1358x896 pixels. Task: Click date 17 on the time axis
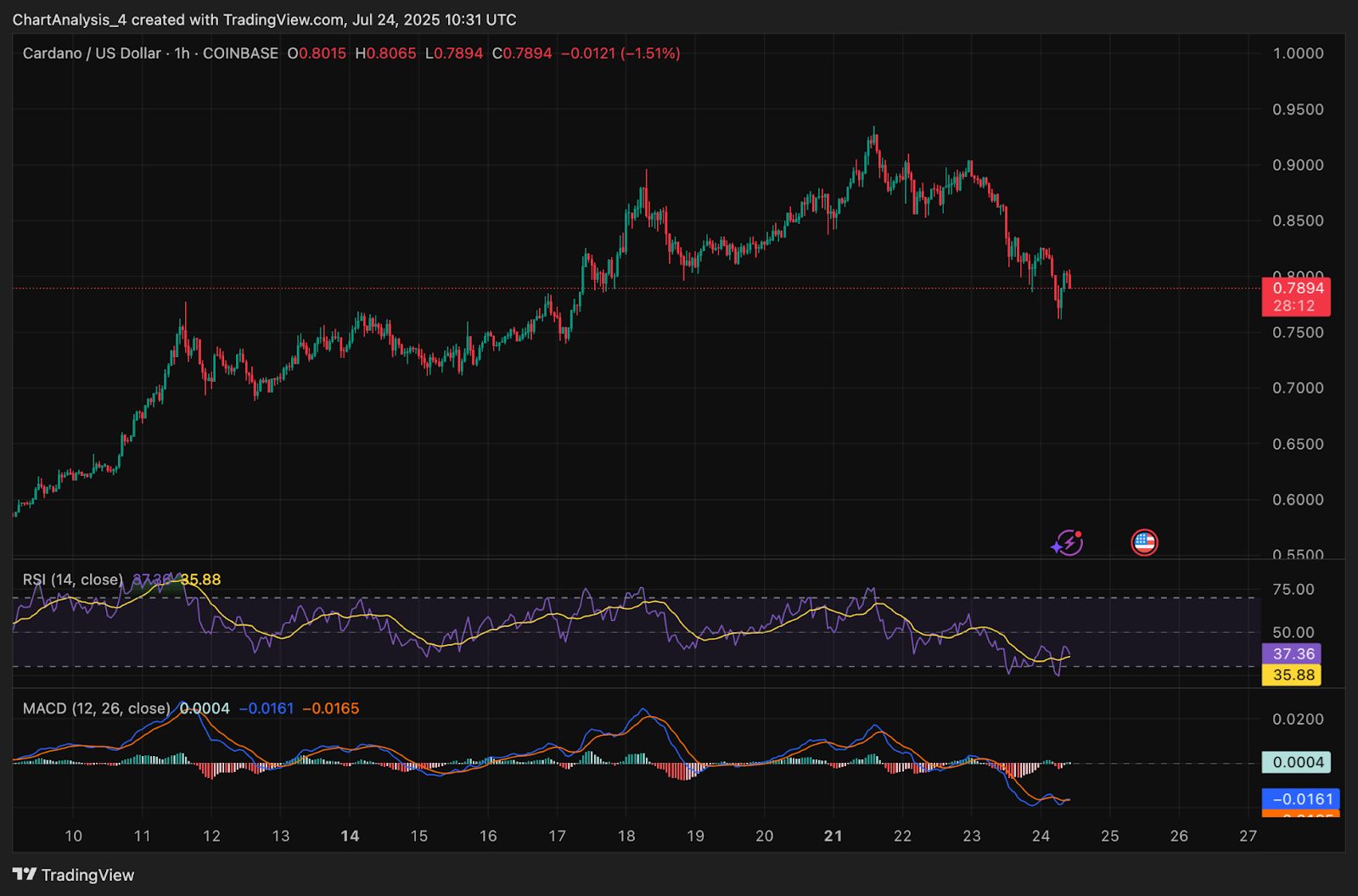click(x=557, y=837)
